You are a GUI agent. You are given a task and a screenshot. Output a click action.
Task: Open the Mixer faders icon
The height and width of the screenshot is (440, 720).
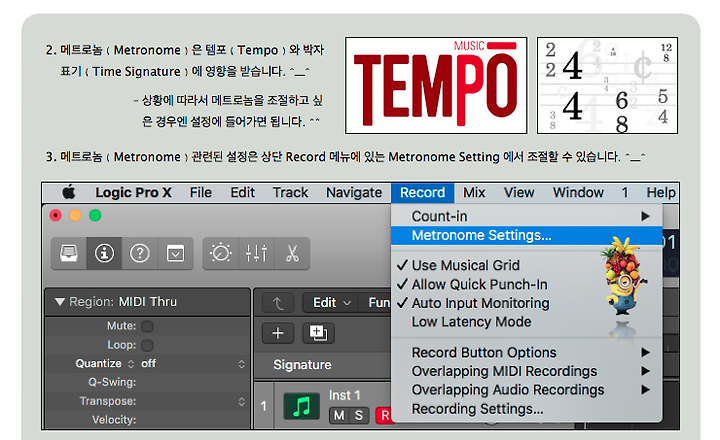tap(256, 253)
